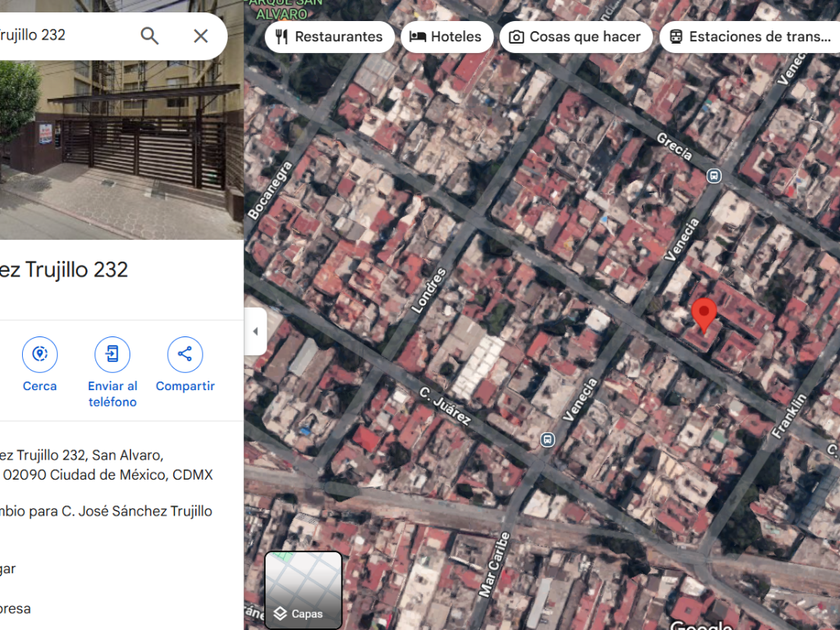Choose the Cosas que hacer chip

point(575,37)
